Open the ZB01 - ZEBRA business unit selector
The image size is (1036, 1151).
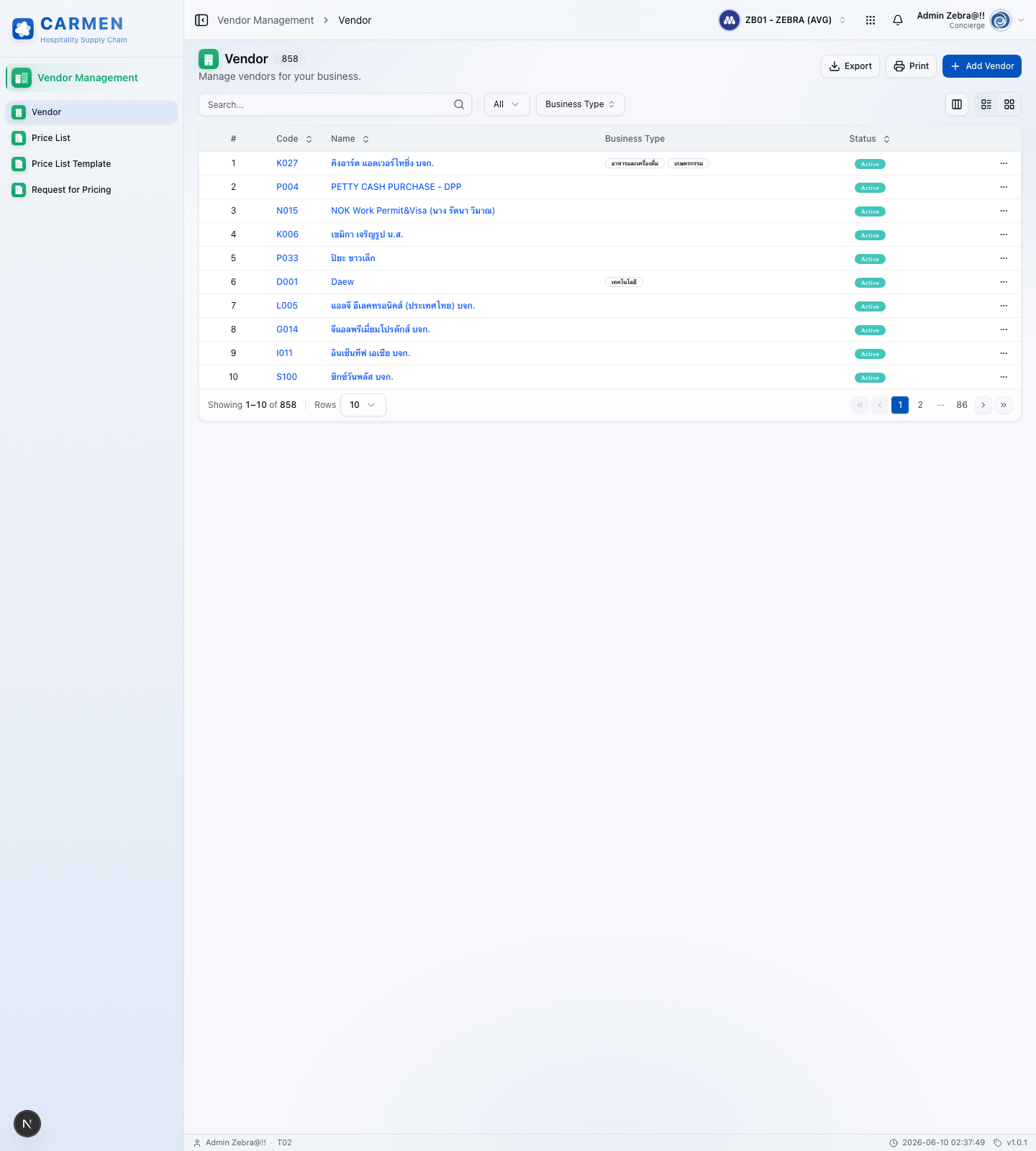coord(783,20)
